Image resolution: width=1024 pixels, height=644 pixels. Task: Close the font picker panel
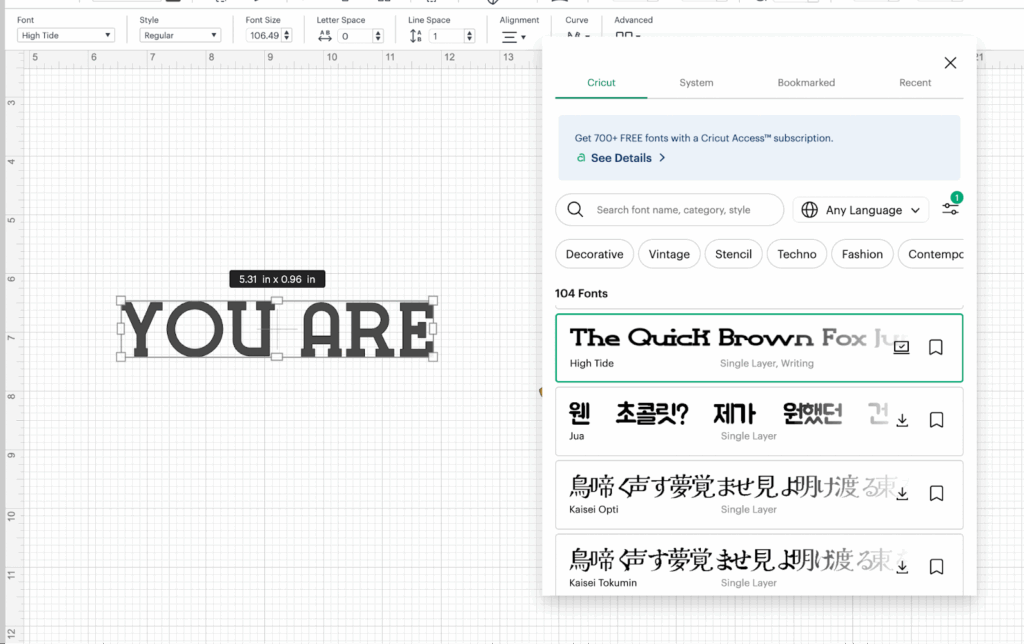[950, 63]
